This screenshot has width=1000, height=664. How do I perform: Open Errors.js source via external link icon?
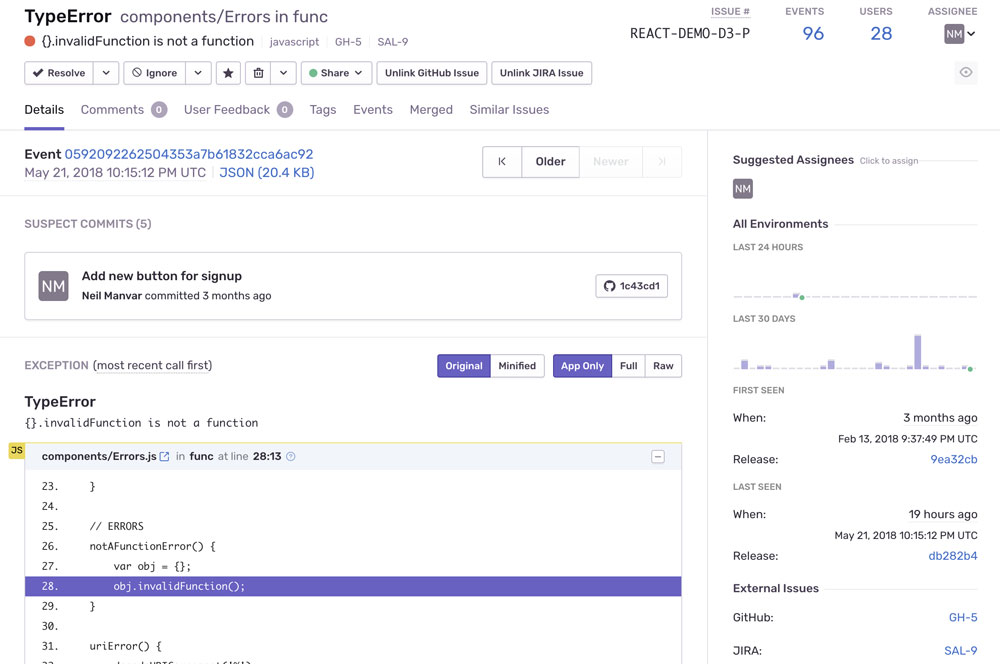coord(165,457)
